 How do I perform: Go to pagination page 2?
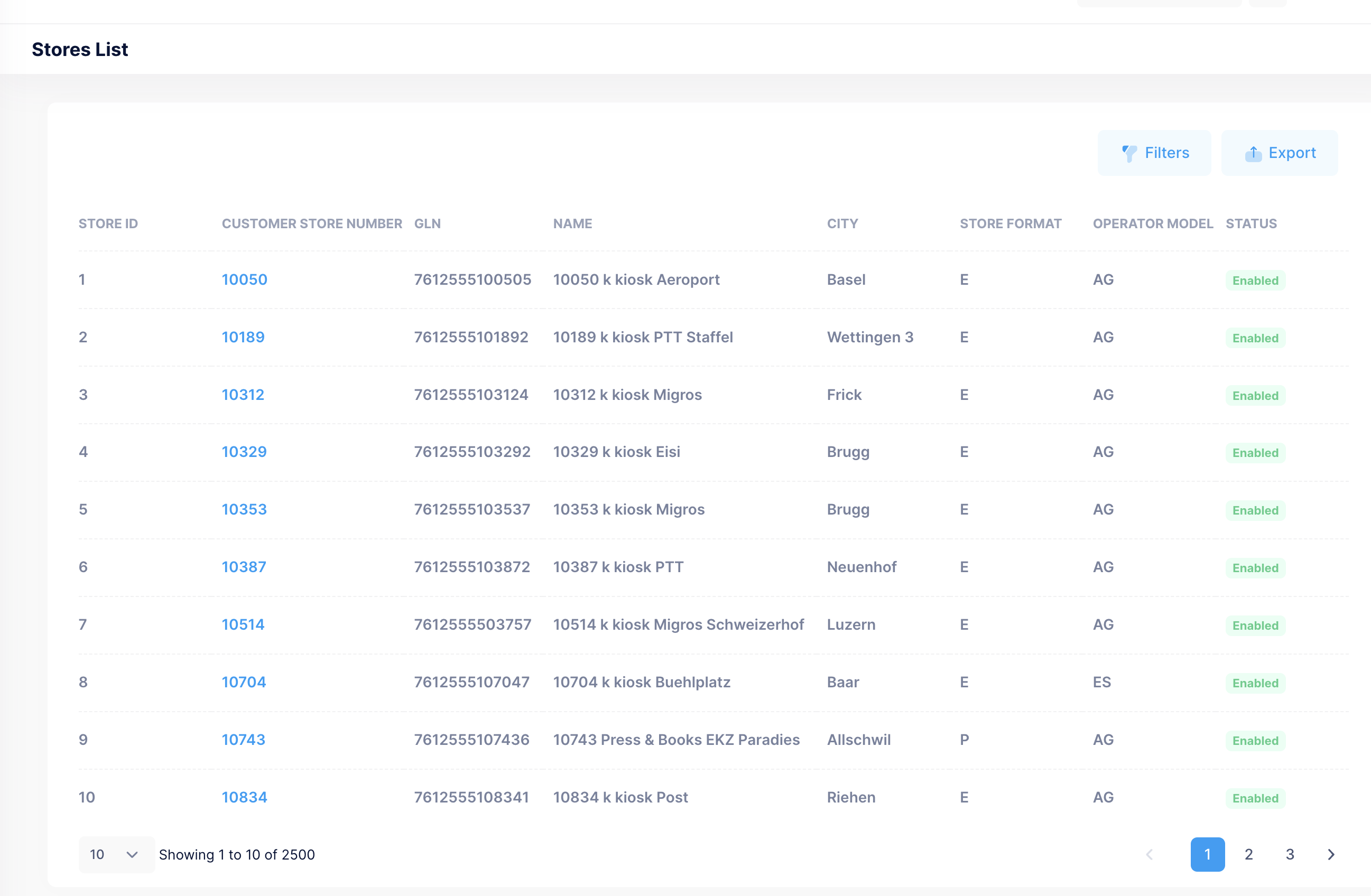1248,855
